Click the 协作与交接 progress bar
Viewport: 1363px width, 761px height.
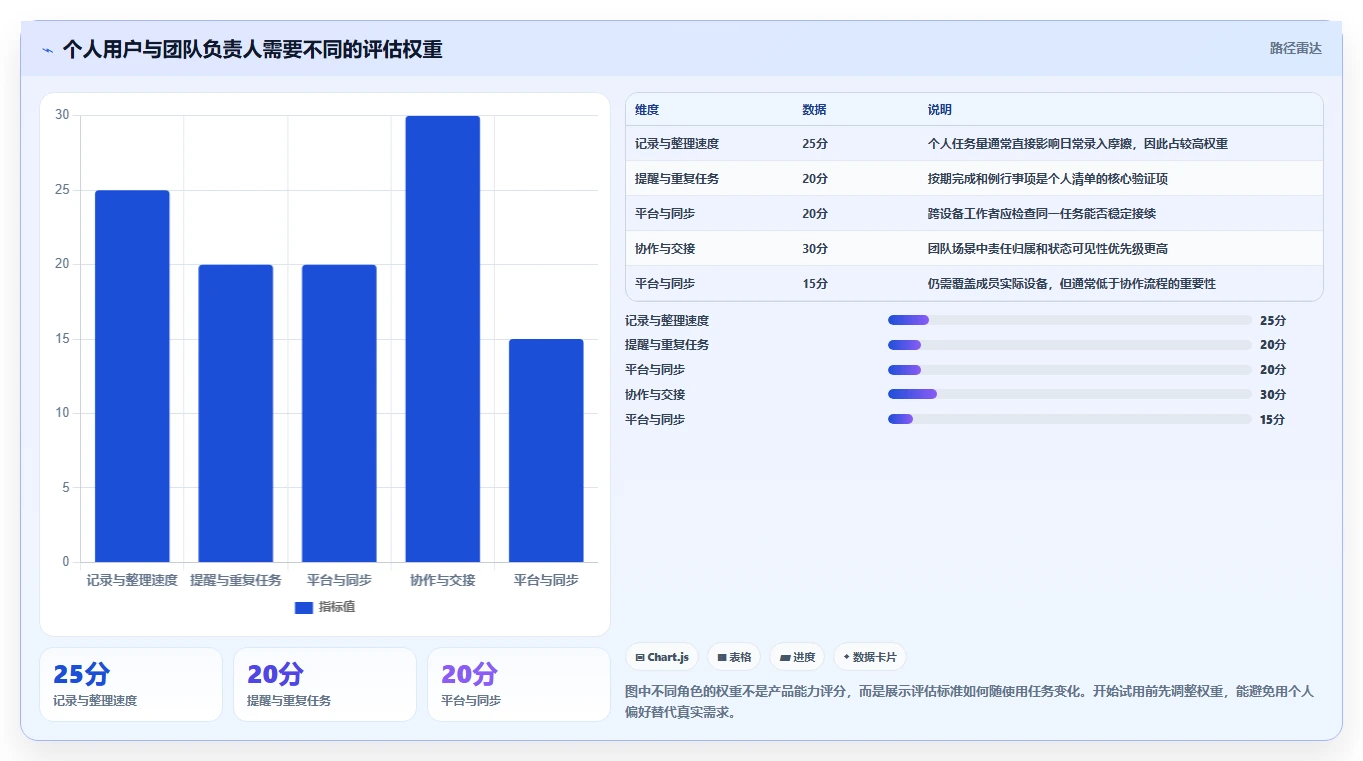pos(1070,394)
